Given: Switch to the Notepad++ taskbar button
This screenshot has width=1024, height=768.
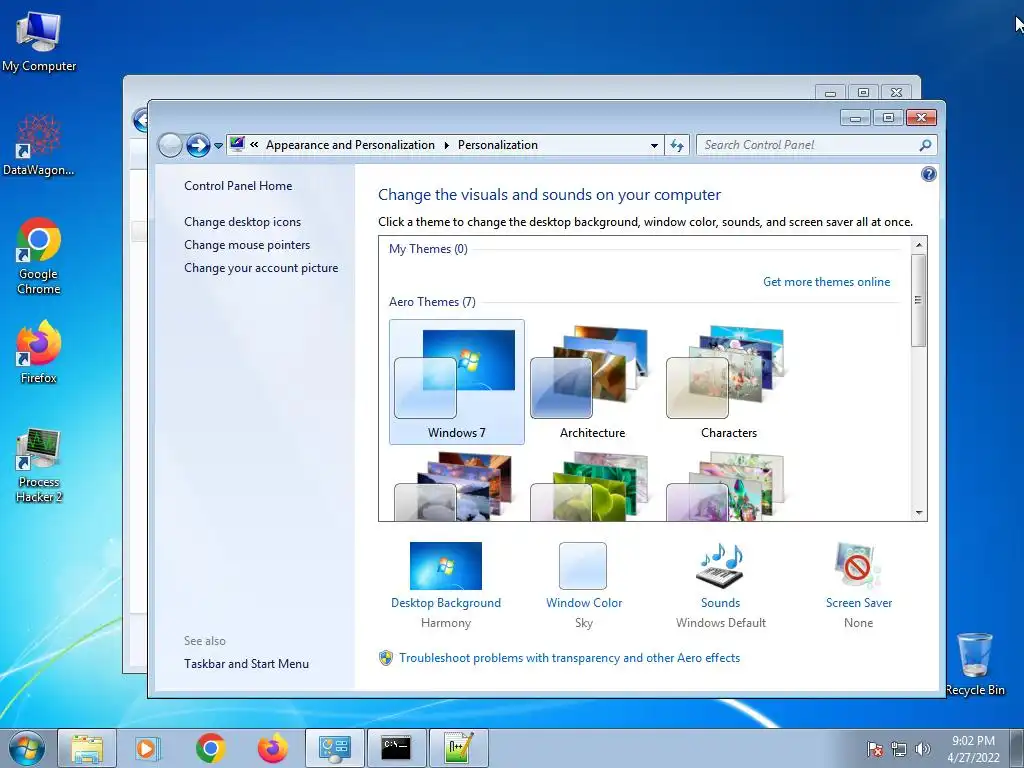Looking at the screenshot, I should pyautogui.click(x=458, y=748).
